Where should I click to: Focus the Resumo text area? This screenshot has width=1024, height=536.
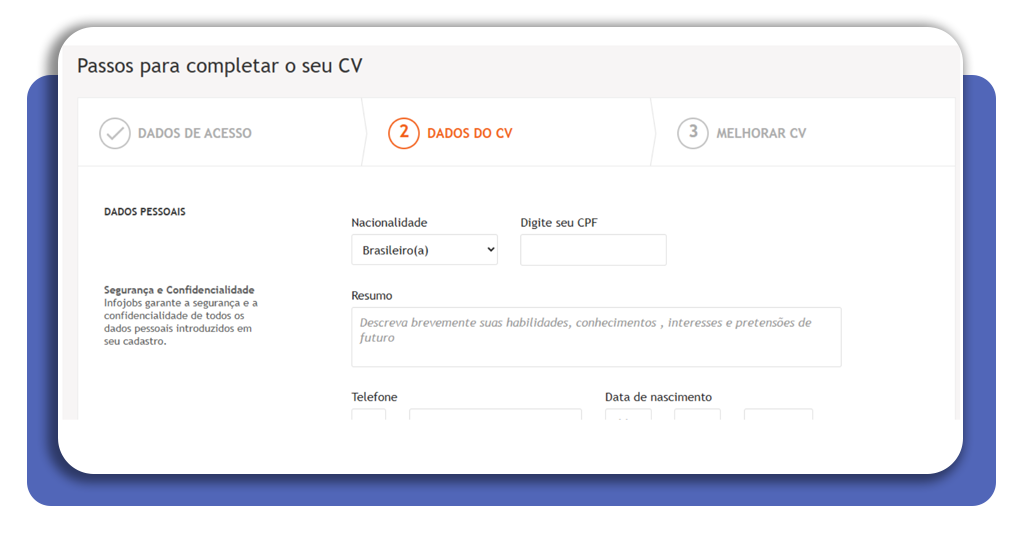coord(596,337)
